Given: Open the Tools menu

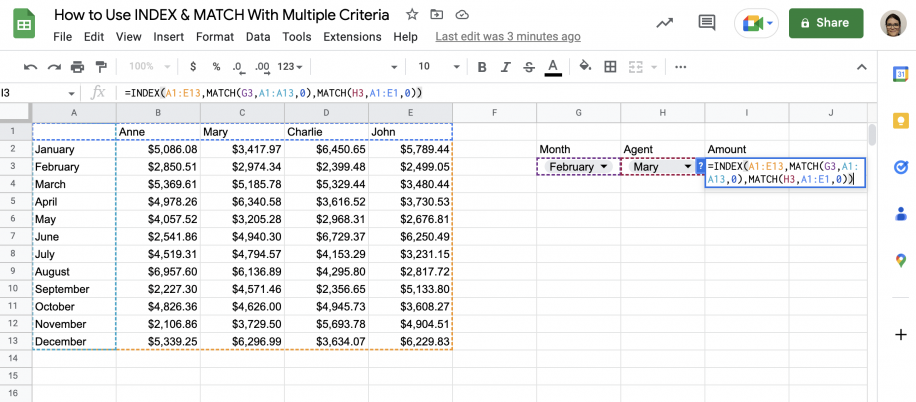Looking at the screenshot, I should point(297,37).
